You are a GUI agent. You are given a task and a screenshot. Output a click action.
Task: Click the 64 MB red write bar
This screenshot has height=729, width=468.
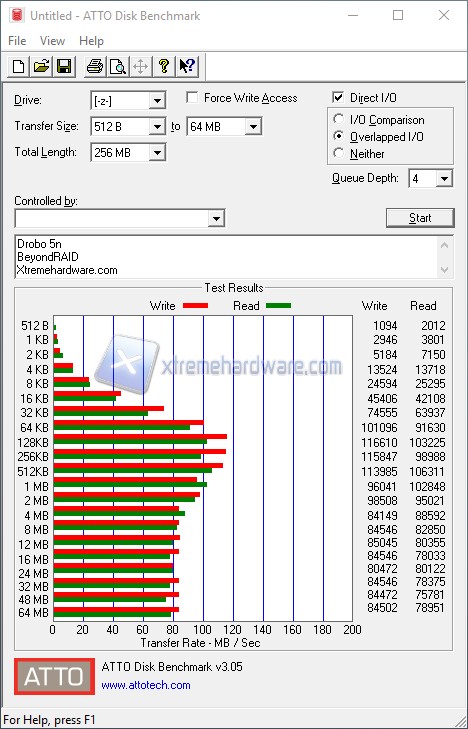pyautogui.click(x=116, y=610)
